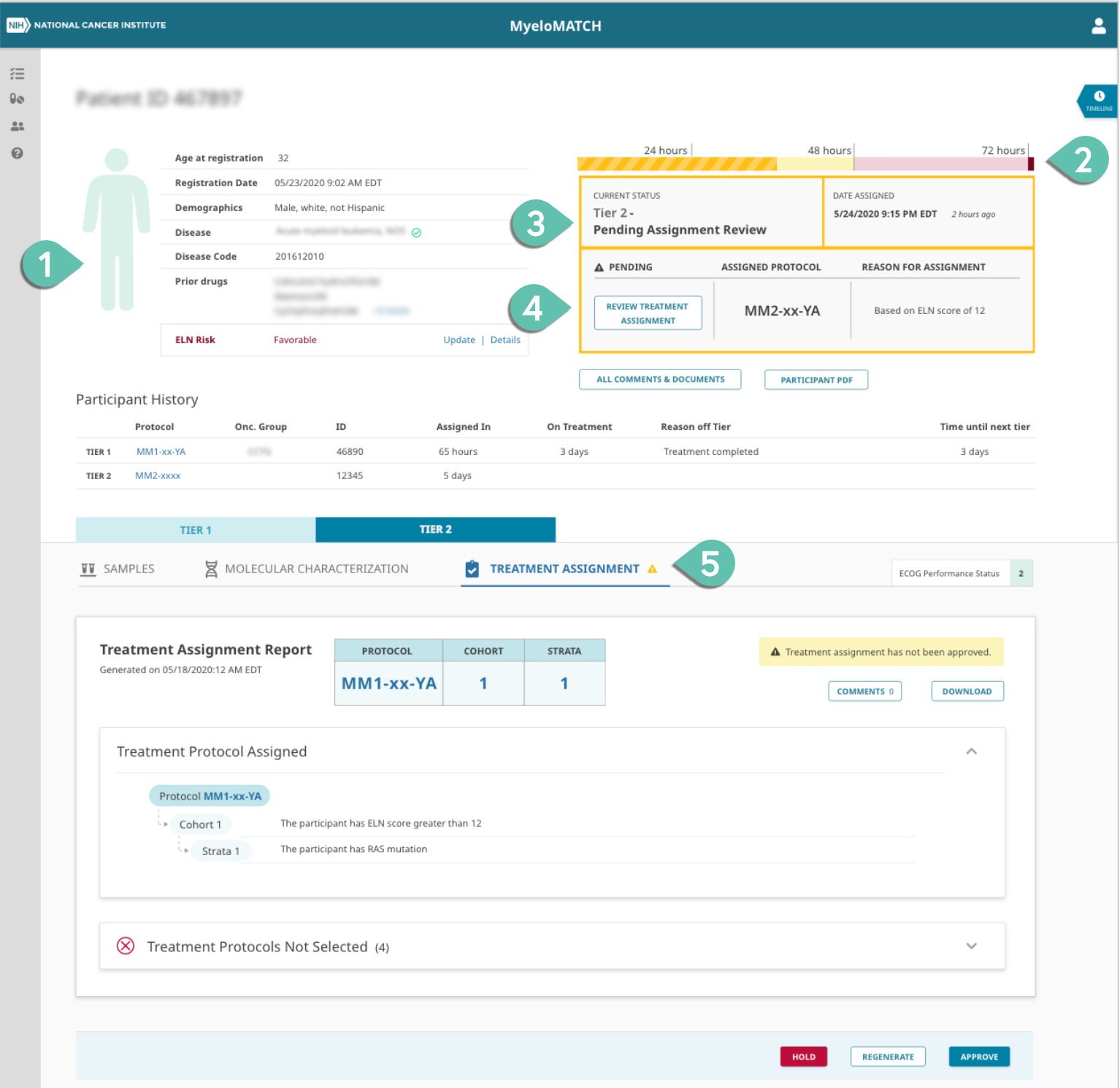Open the Samples tab
This screenshot has height=1088, width=1120.
(x=118, y=569)
